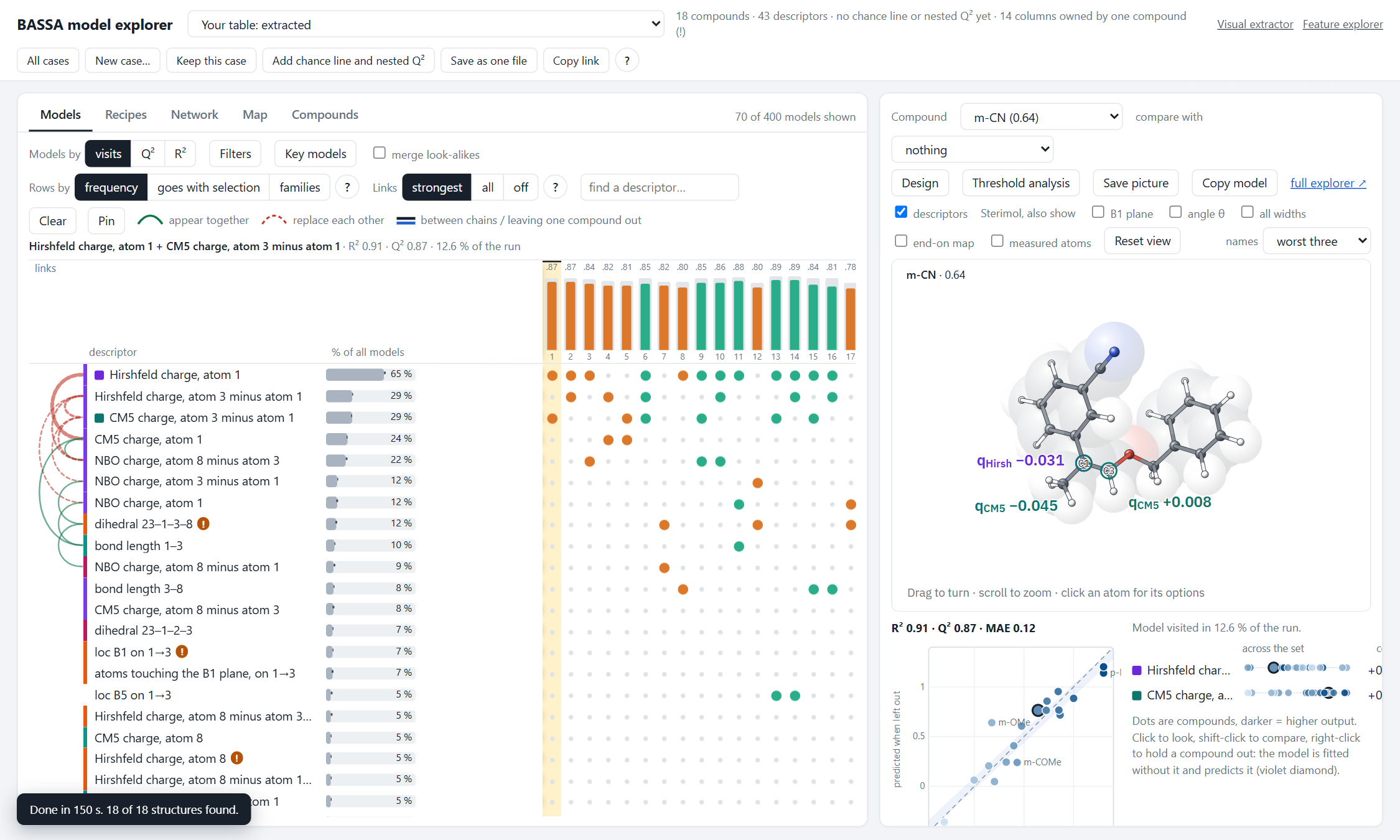Image resolution: width=1400 pixels, height=840 pixels.
Task: Click the Reset view button
Action: coord(1142,241)
